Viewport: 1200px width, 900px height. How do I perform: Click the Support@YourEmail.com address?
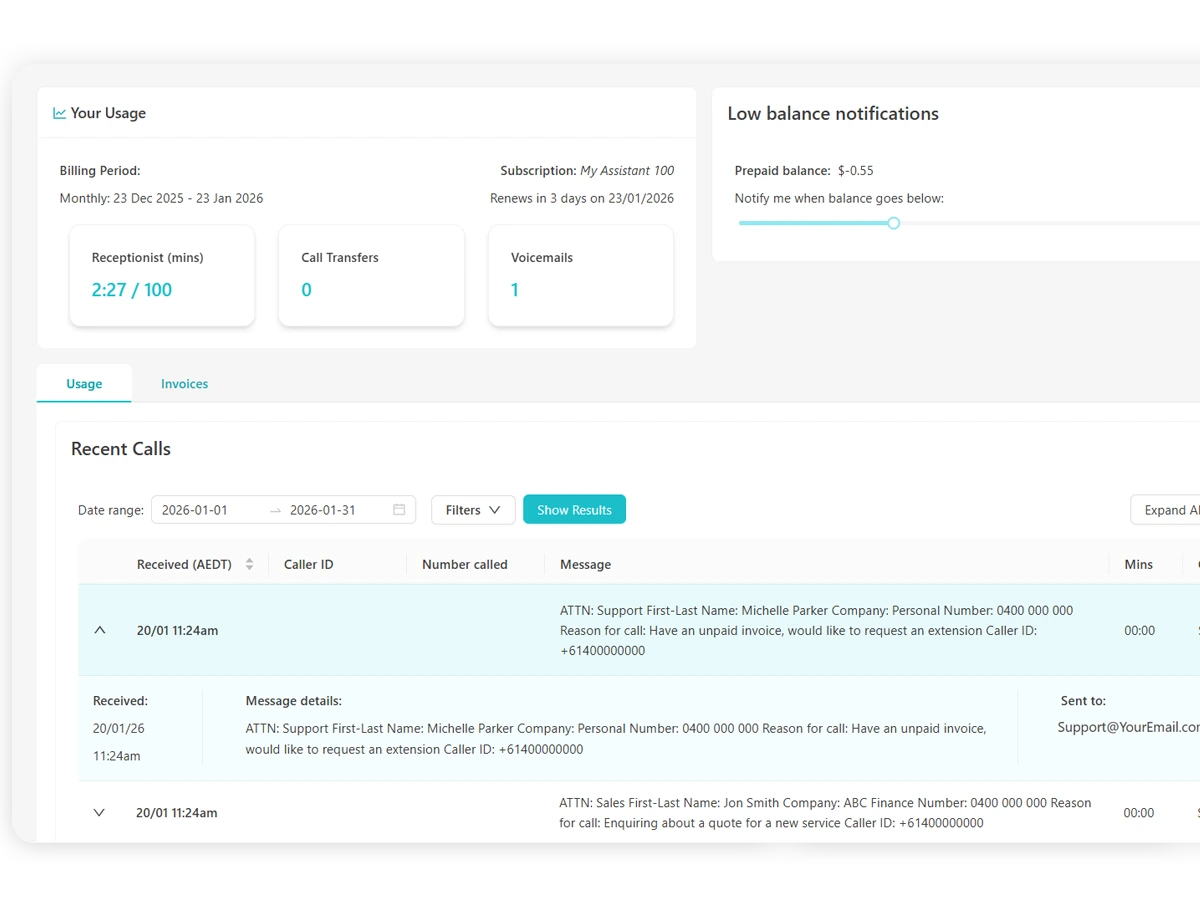click(1128, 728)
